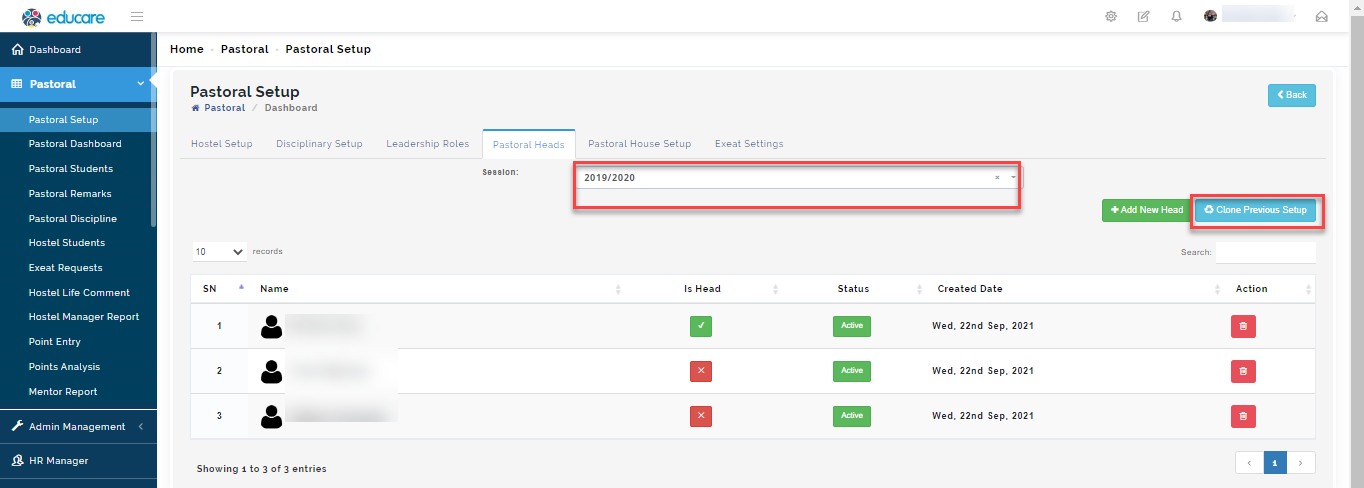Open Pastoral Students in sidebar
1364x488 pixels.
coord(71,169)
